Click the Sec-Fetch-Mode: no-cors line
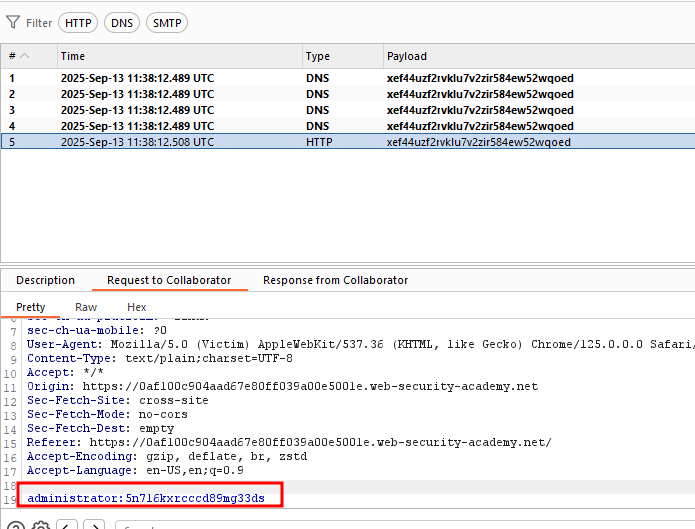The image size is (695, 529). pyautogui.click(x=107, y=414)
